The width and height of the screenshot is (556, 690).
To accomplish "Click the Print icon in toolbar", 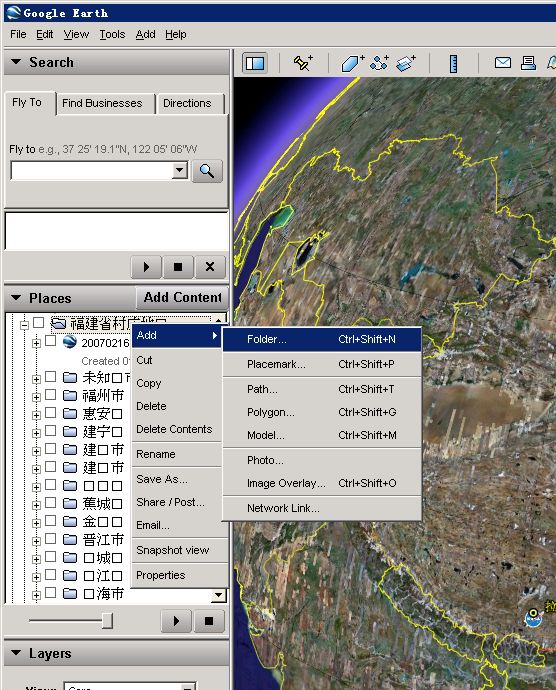I will (528, 63).
